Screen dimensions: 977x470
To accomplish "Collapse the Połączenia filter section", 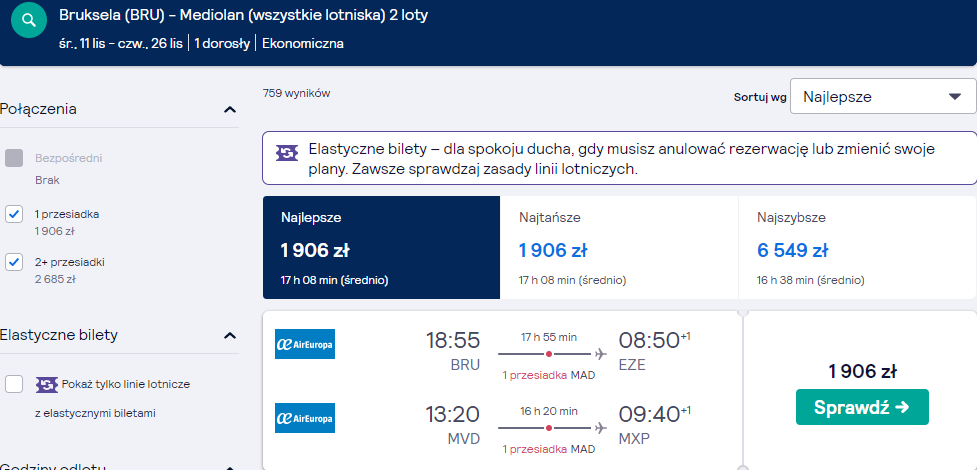I will [x=230, y=110].
